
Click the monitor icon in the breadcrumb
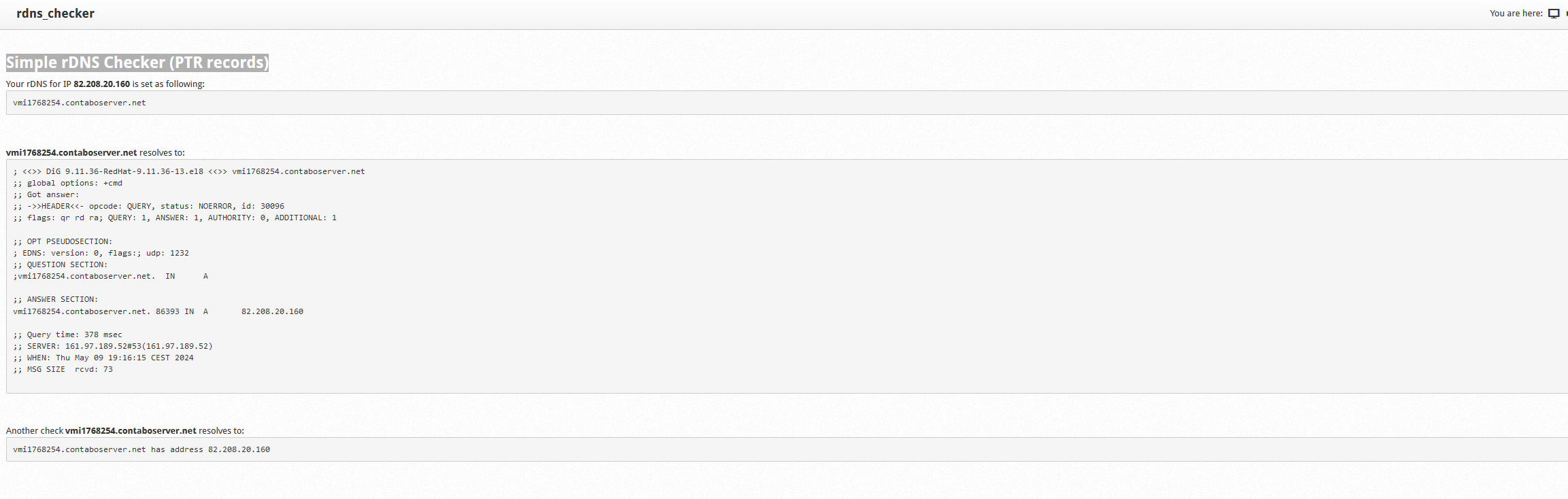click(x=1554, y=14)
